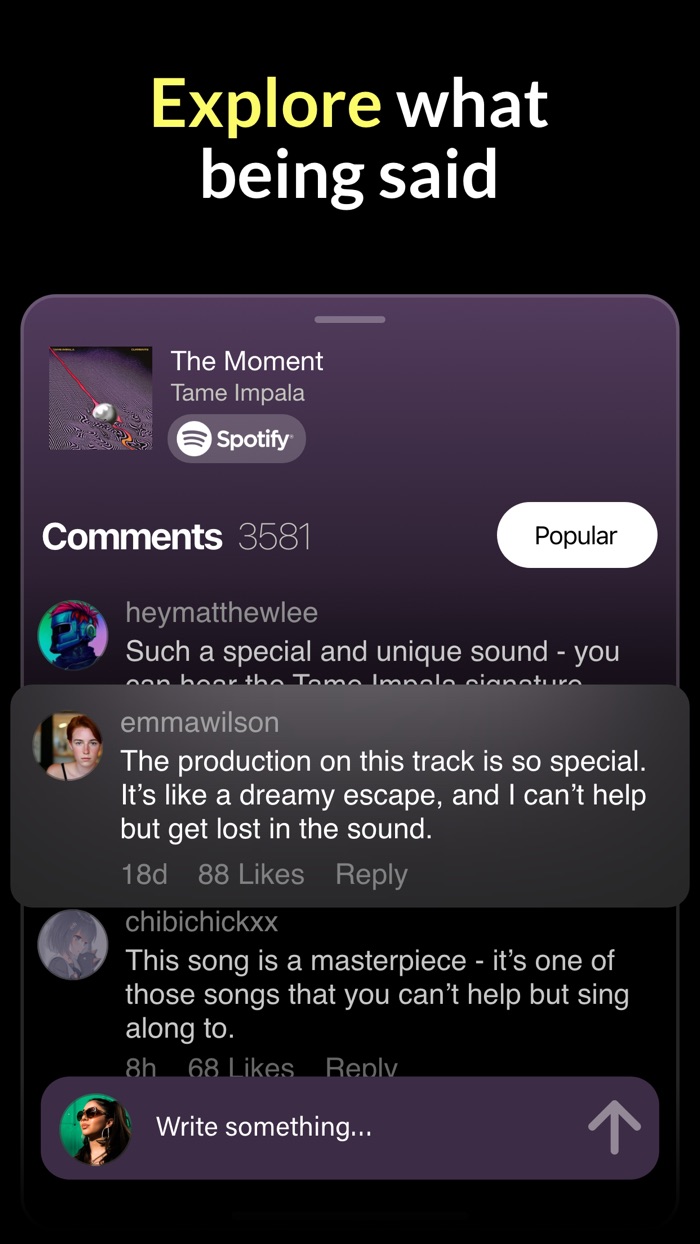Toggle the like on chibichickxx's comment
This screenshot has width=700, height=1244.
(241, 1069)
